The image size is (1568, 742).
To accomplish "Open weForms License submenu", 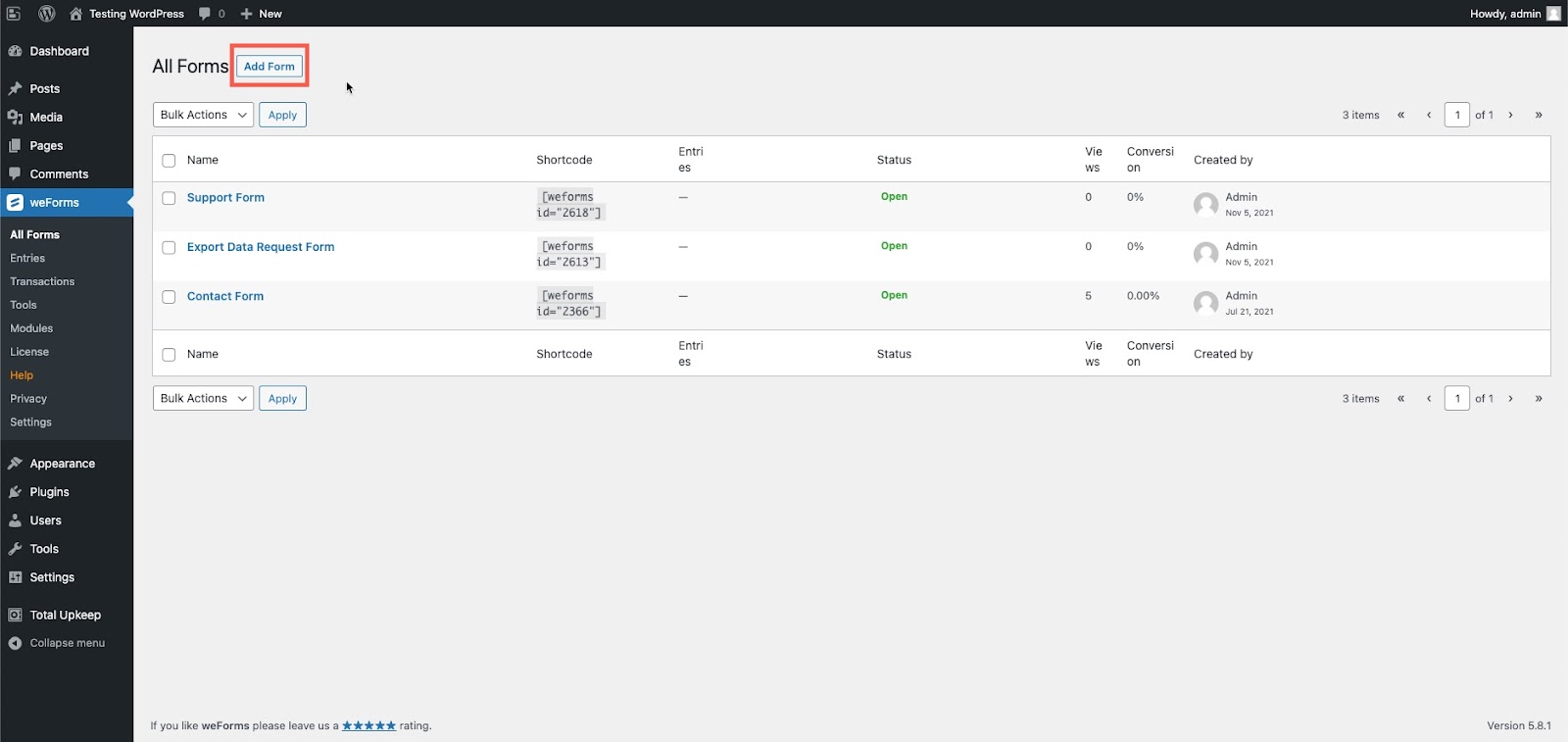I will click(29, 352).
